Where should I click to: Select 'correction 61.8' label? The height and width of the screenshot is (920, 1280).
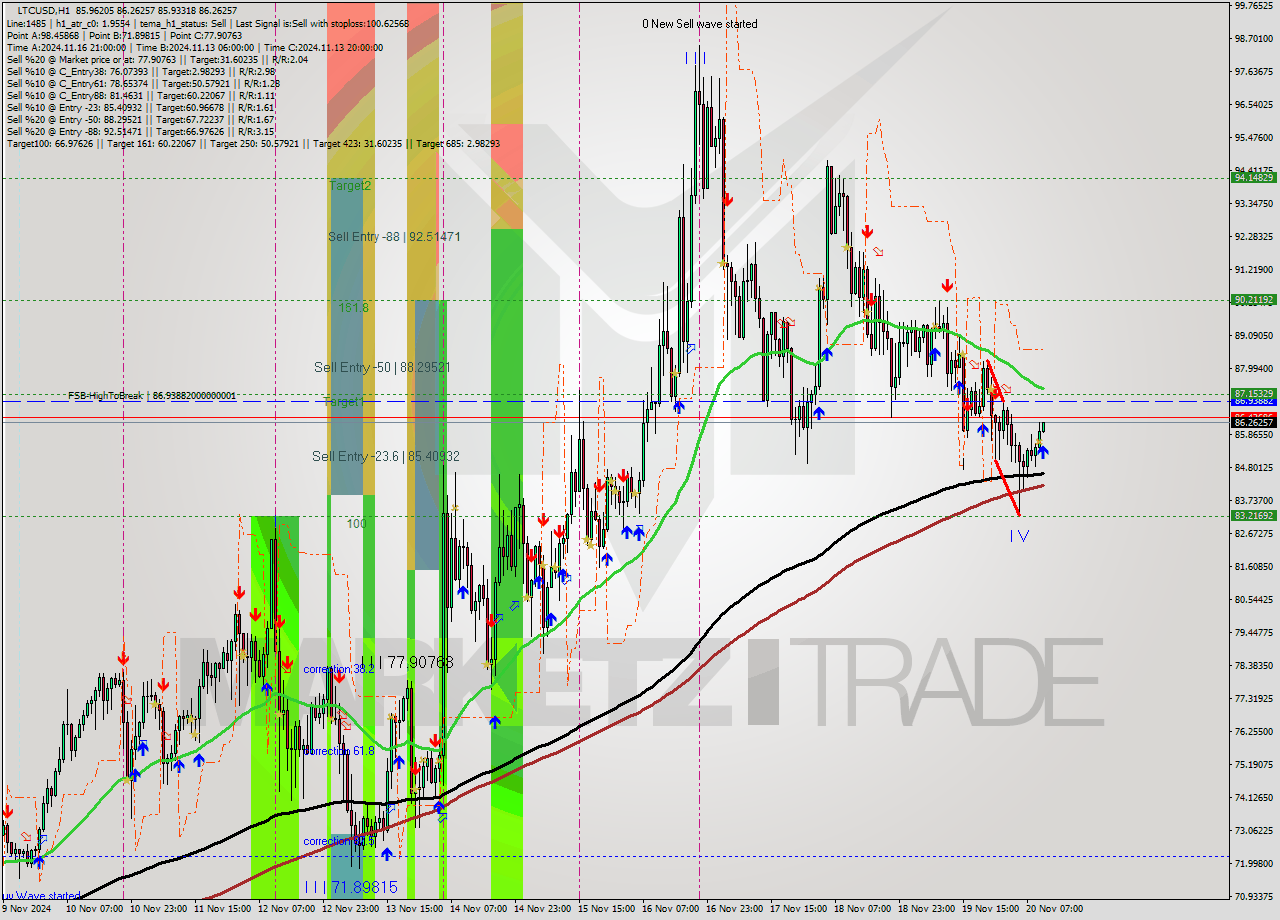(x=339, y=750)
